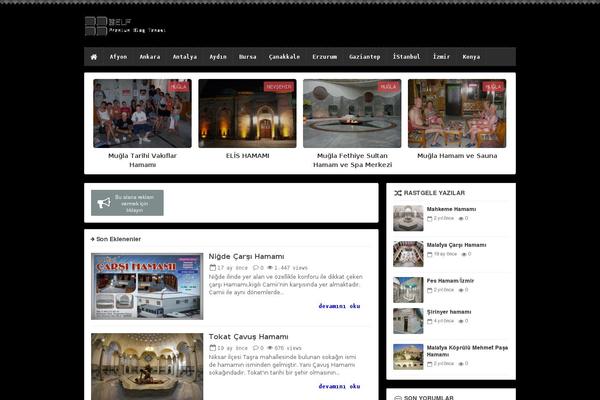Click shuffle icon beside Rastgele Yazılar
The image size is (600, 400).
pos(398,193)
